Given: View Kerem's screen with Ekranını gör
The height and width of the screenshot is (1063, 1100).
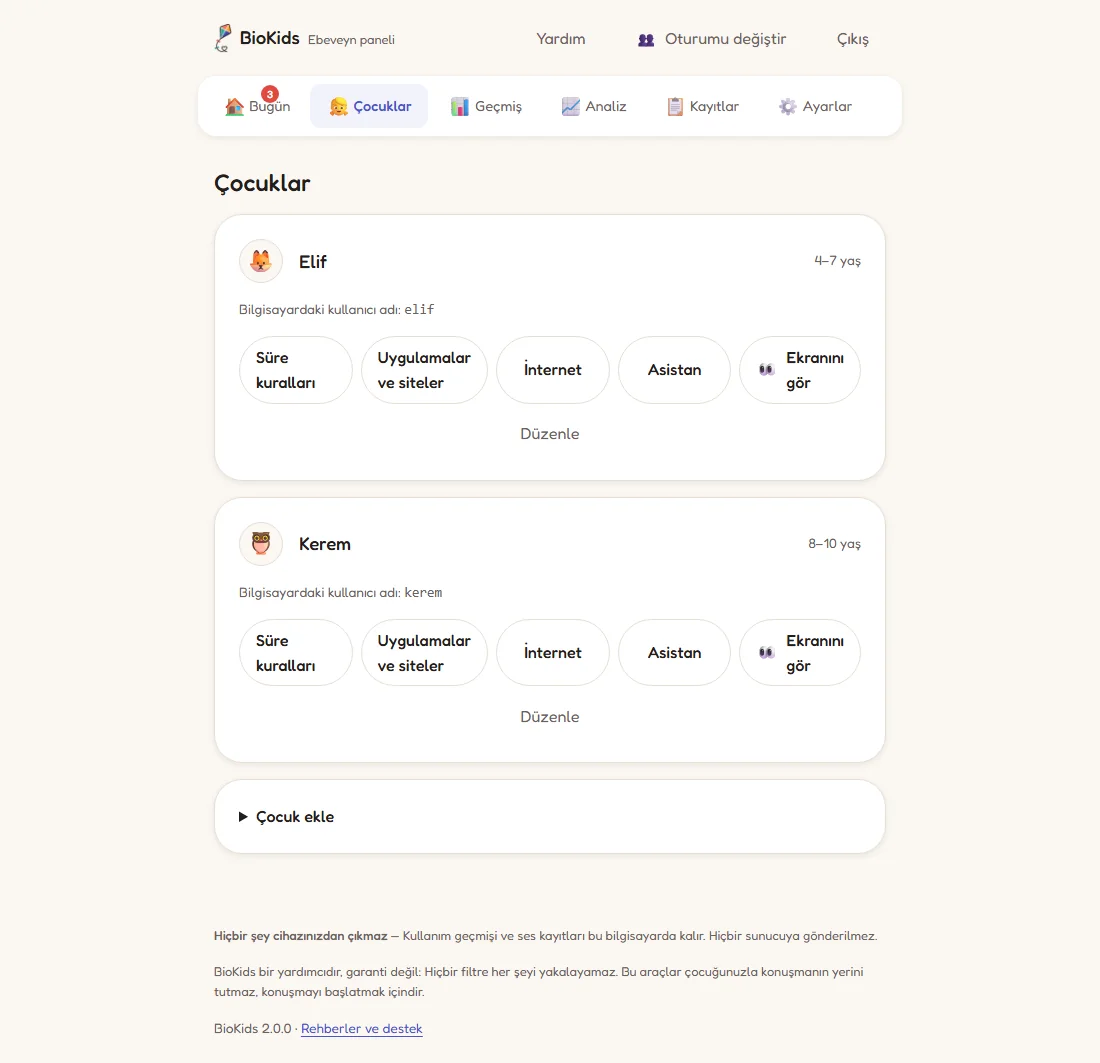Looking at the screenshot, I should tap(800, 653).
